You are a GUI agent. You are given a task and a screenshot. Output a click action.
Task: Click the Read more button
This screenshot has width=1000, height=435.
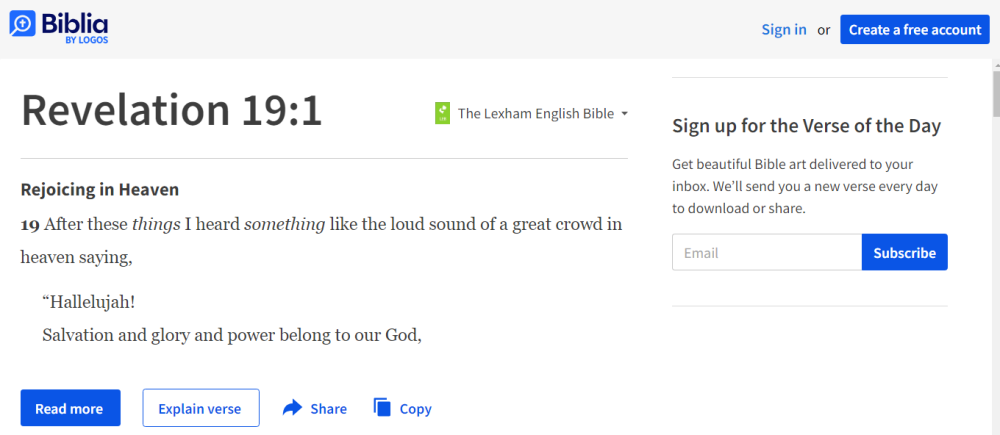tap(70, 408)
